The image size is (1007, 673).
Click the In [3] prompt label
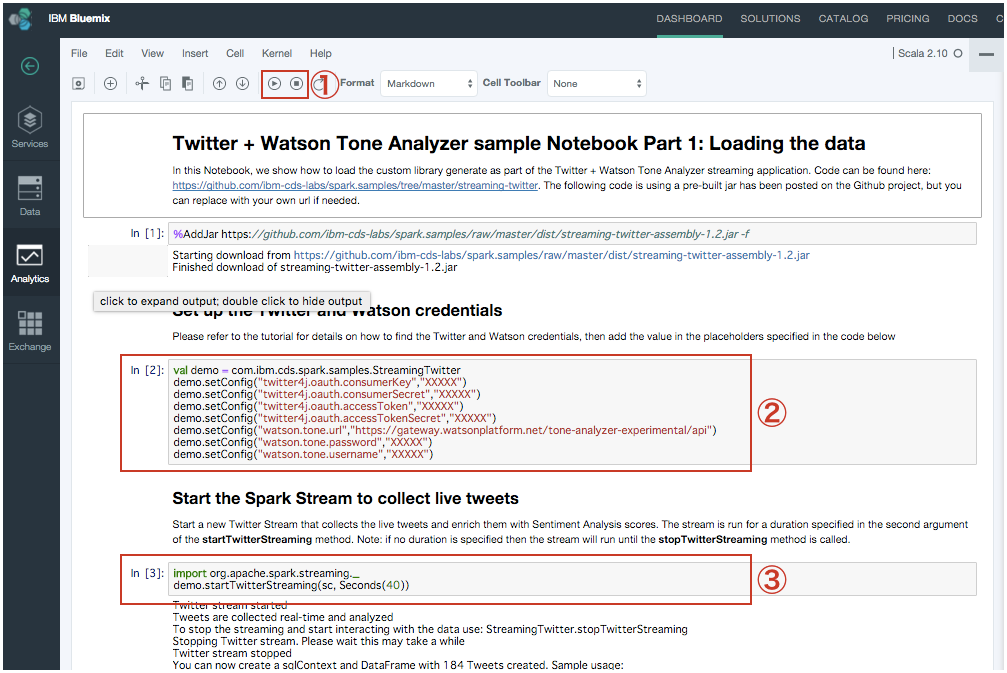[x=146, y=573]
